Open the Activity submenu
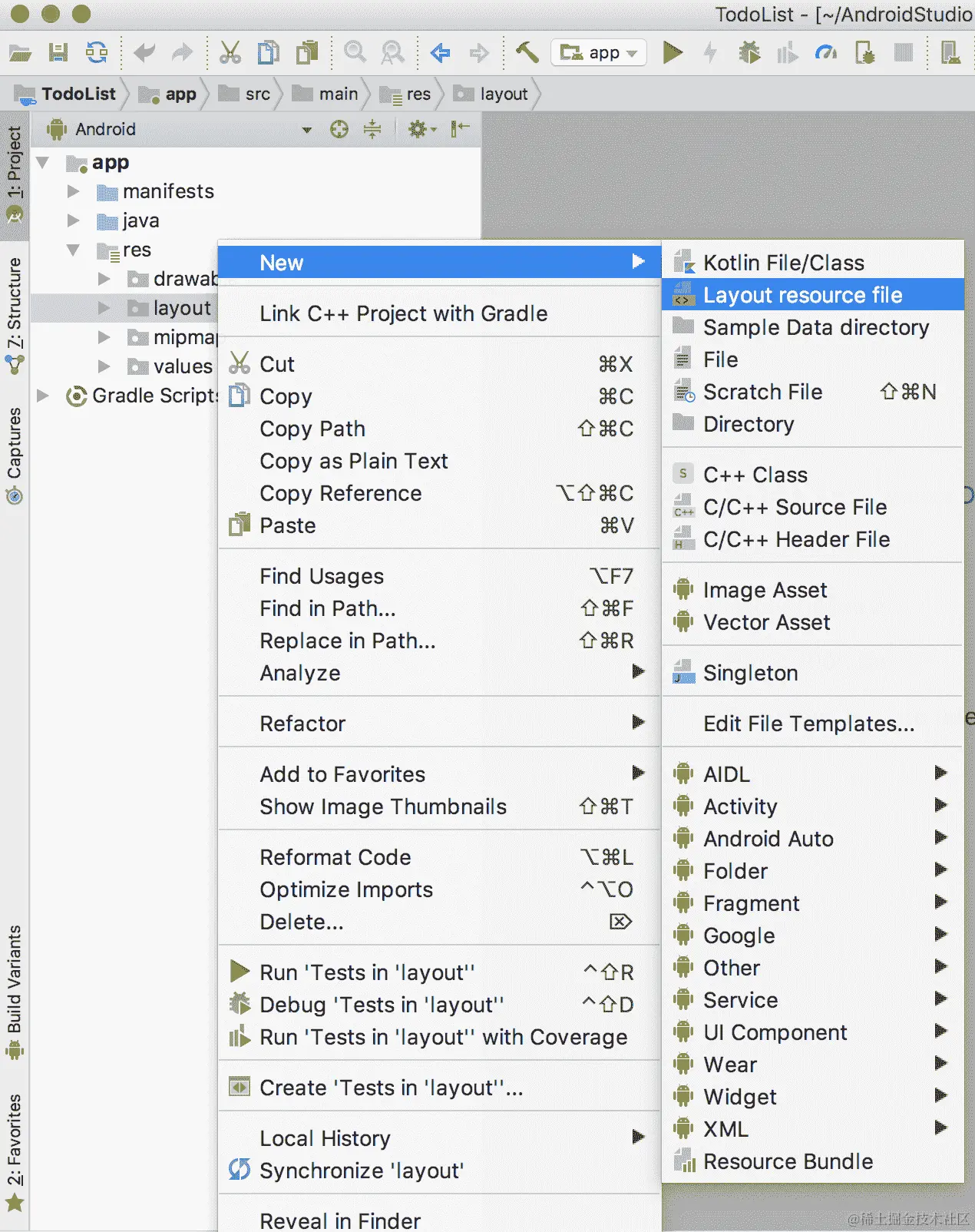Screen dimensions: 975x1232 tap(812, 806)
